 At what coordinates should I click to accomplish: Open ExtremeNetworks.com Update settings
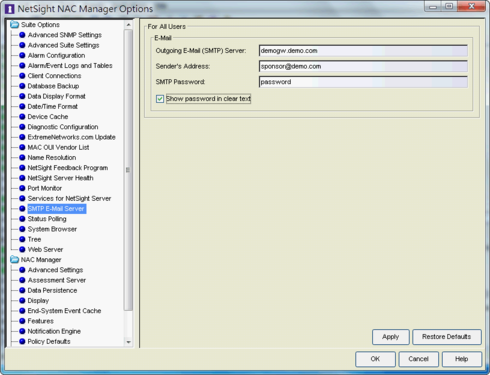click(71, 137)
